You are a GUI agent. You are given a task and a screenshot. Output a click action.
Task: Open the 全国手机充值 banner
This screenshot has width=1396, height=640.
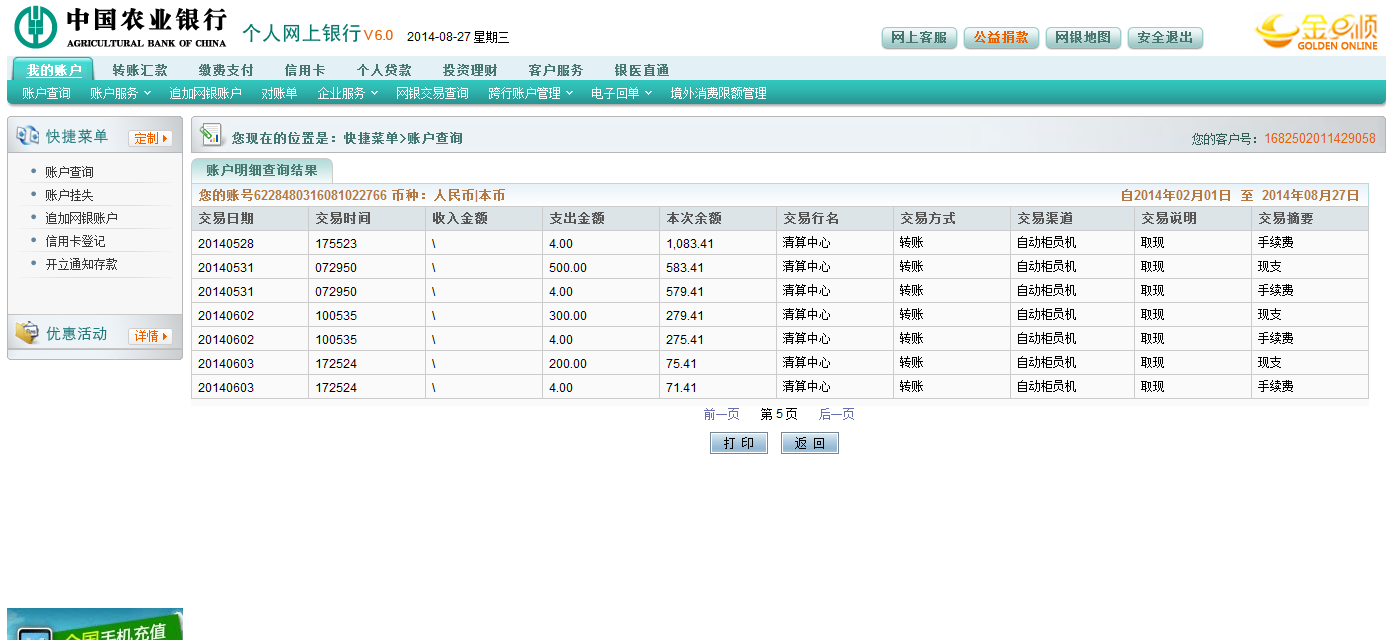(95, 626)
